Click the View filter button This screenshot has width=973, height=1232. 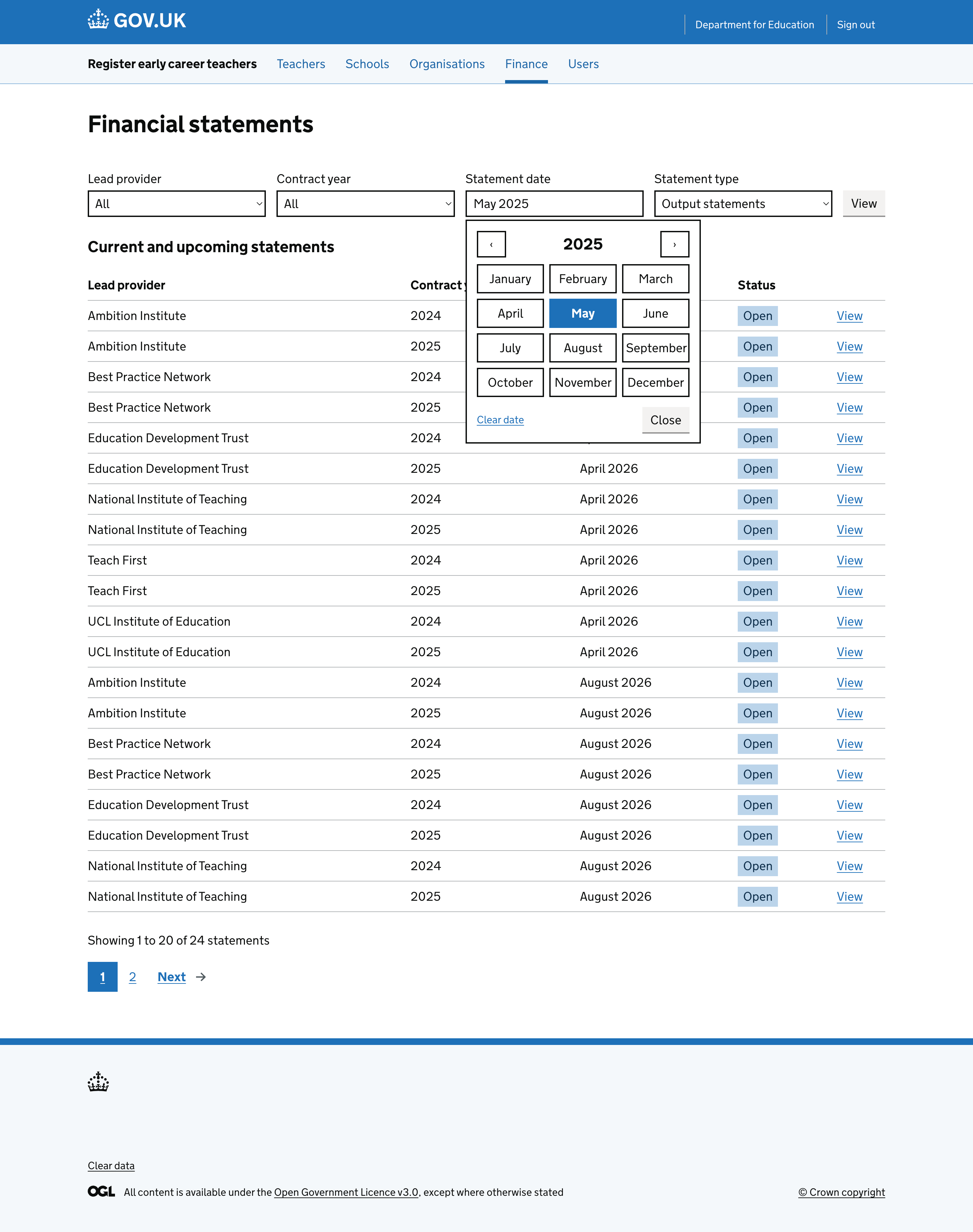(x=864, y=203)
